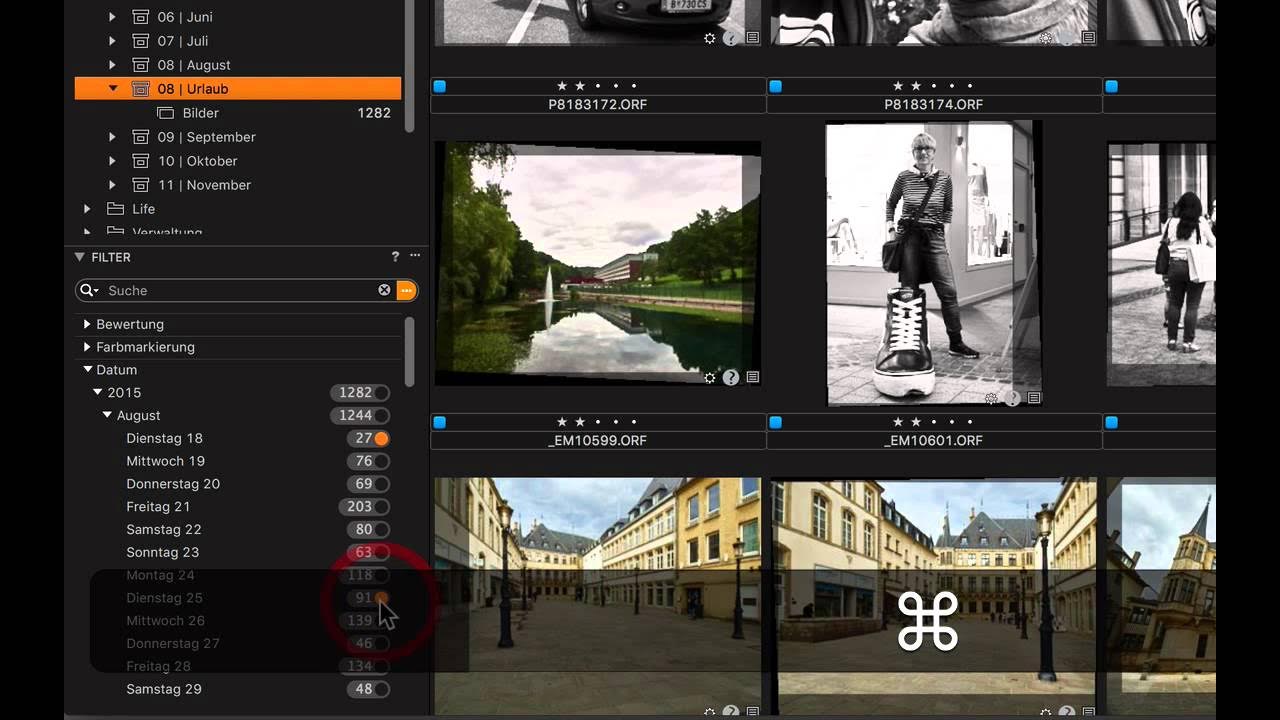Open Filter panel help question mark
The height and width of the screenshot is (720, 1280).
(395, 257)
